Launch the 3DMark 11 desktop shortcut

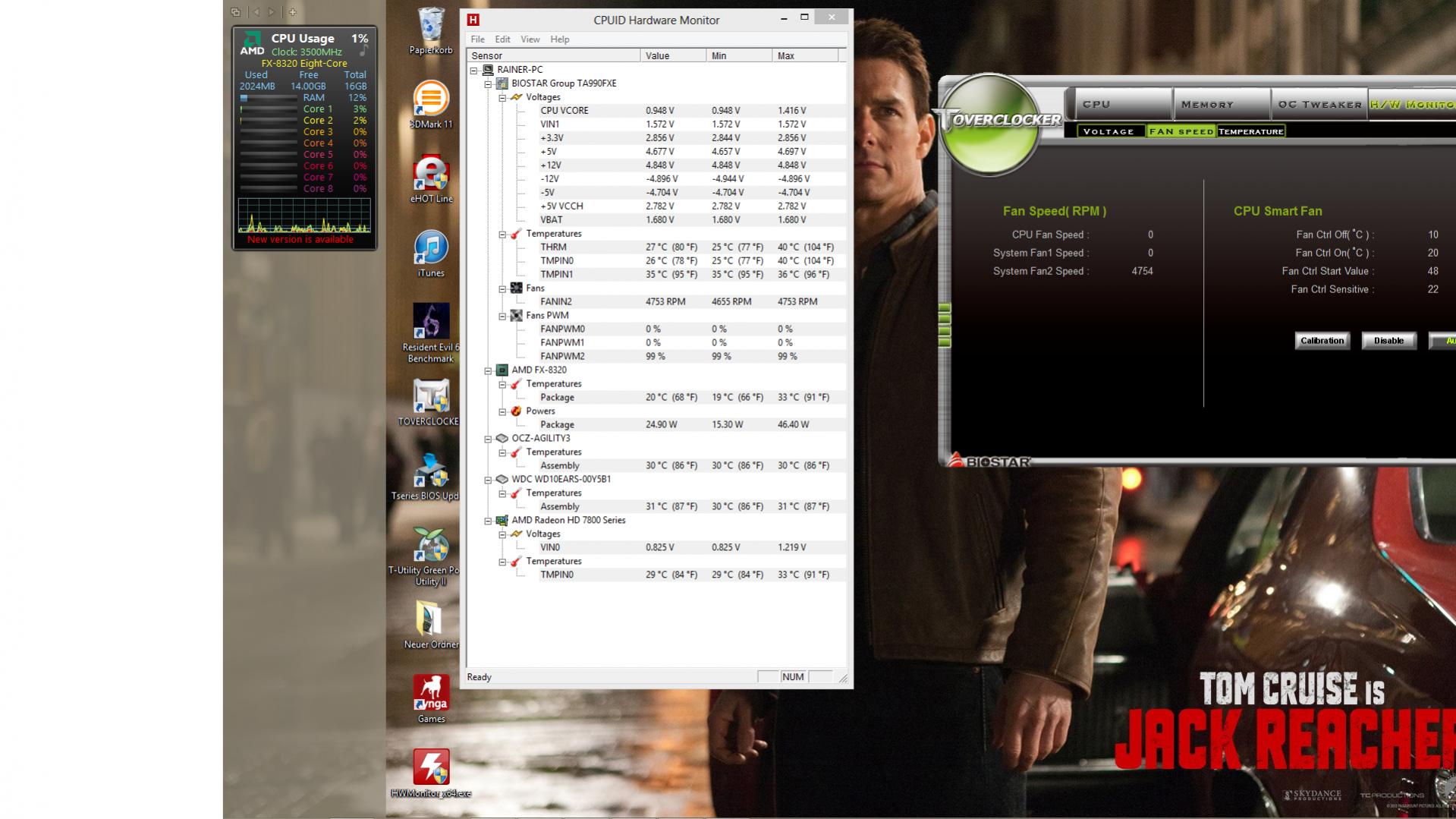431,105
